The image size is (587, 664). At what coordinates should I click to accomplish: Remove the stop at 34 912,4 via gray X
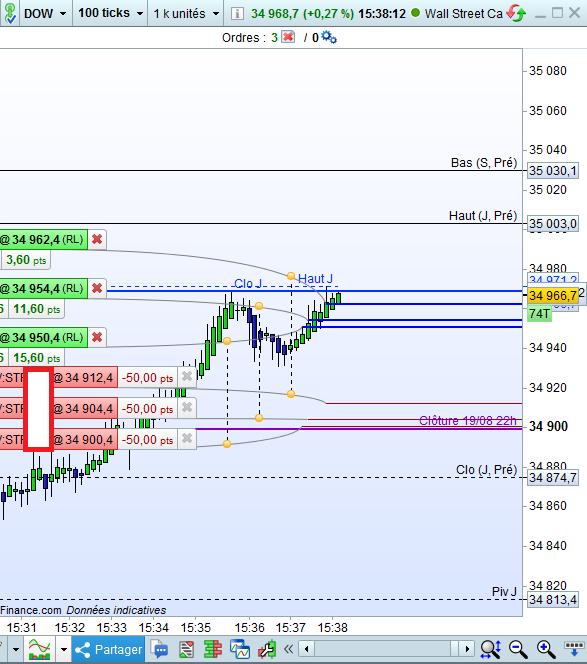click(187, 376)
